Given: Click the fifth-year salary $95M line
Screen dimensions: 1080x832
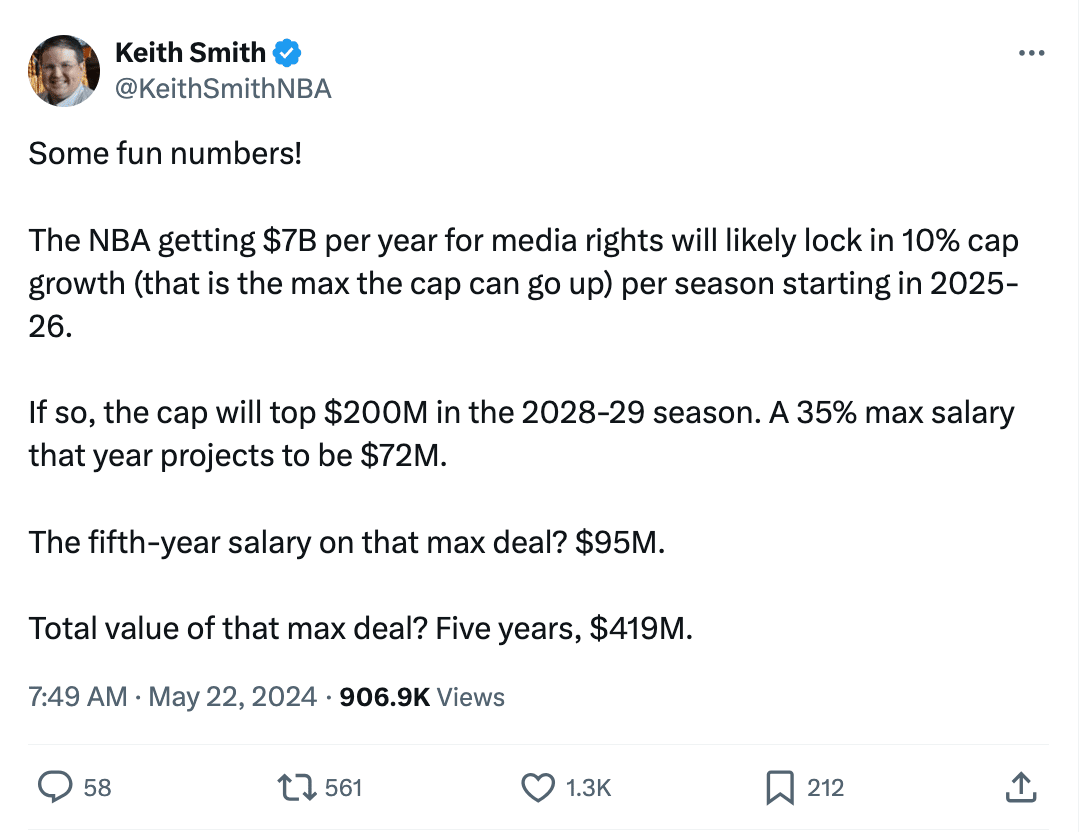Looking at the screenshot, I should point(346,542).
